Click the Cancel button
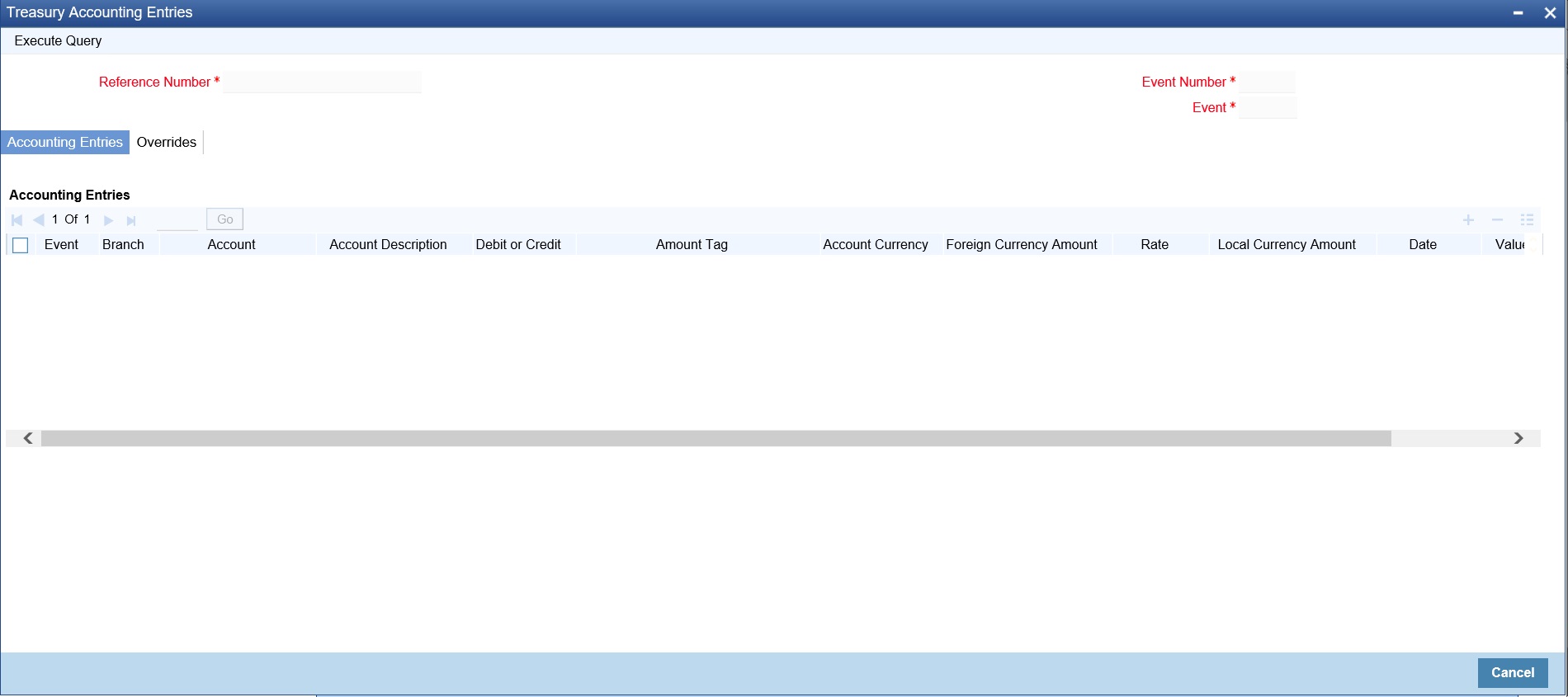This screenshot has width=1568, height=697. click(x=1513, y=672)
